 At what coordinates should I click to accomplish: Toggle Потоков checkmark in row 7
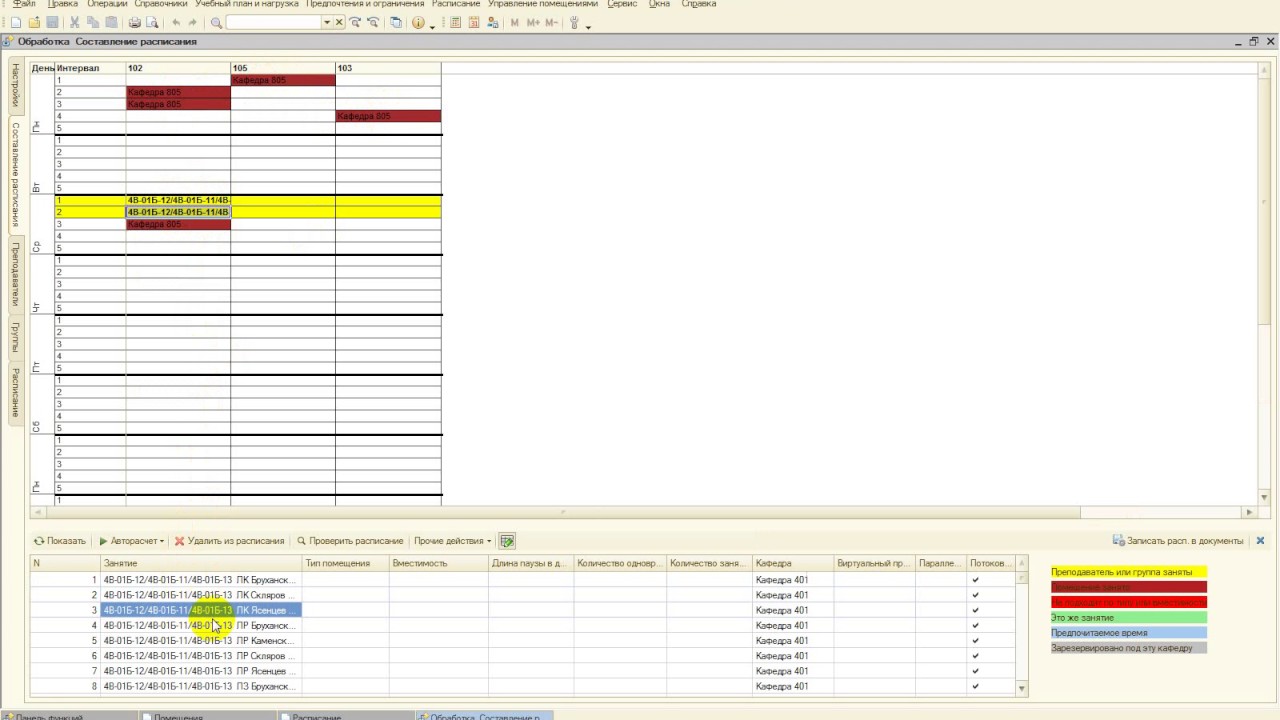coord(975,671)
